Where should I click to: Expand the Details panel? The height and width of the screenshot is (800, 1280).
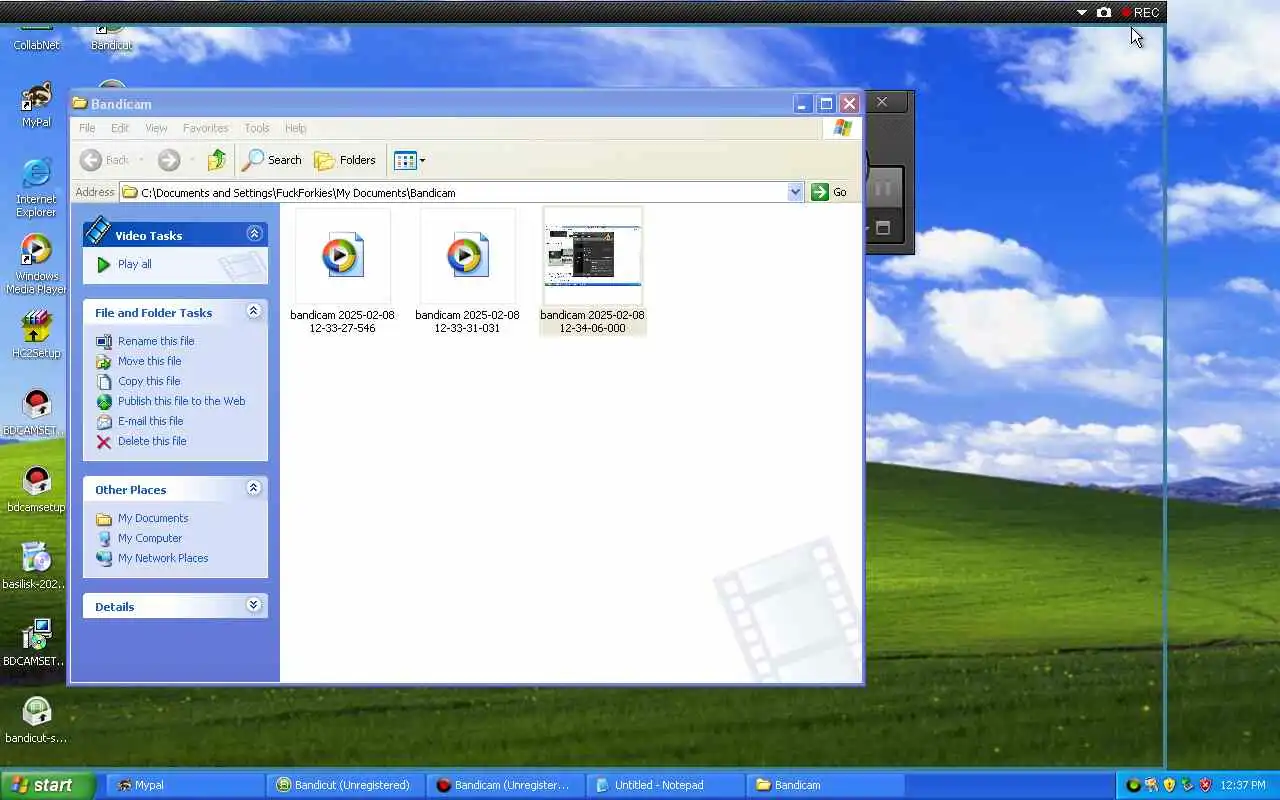coord(254,606)
